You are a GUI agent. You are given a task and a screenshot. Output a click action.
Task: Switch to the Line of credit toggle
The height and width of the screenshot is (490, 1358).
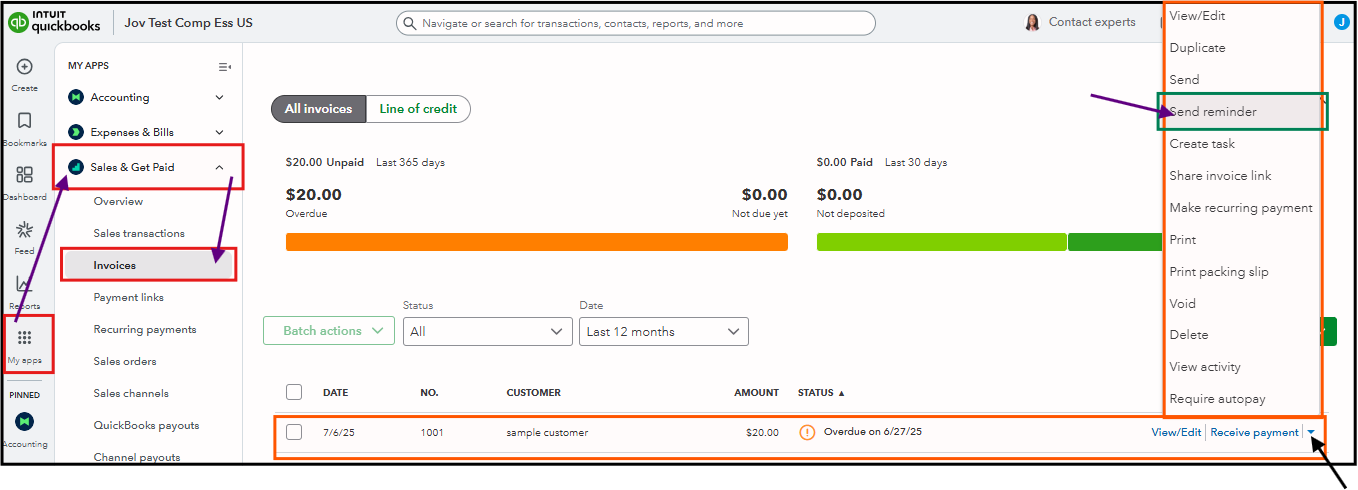point(418,109)
